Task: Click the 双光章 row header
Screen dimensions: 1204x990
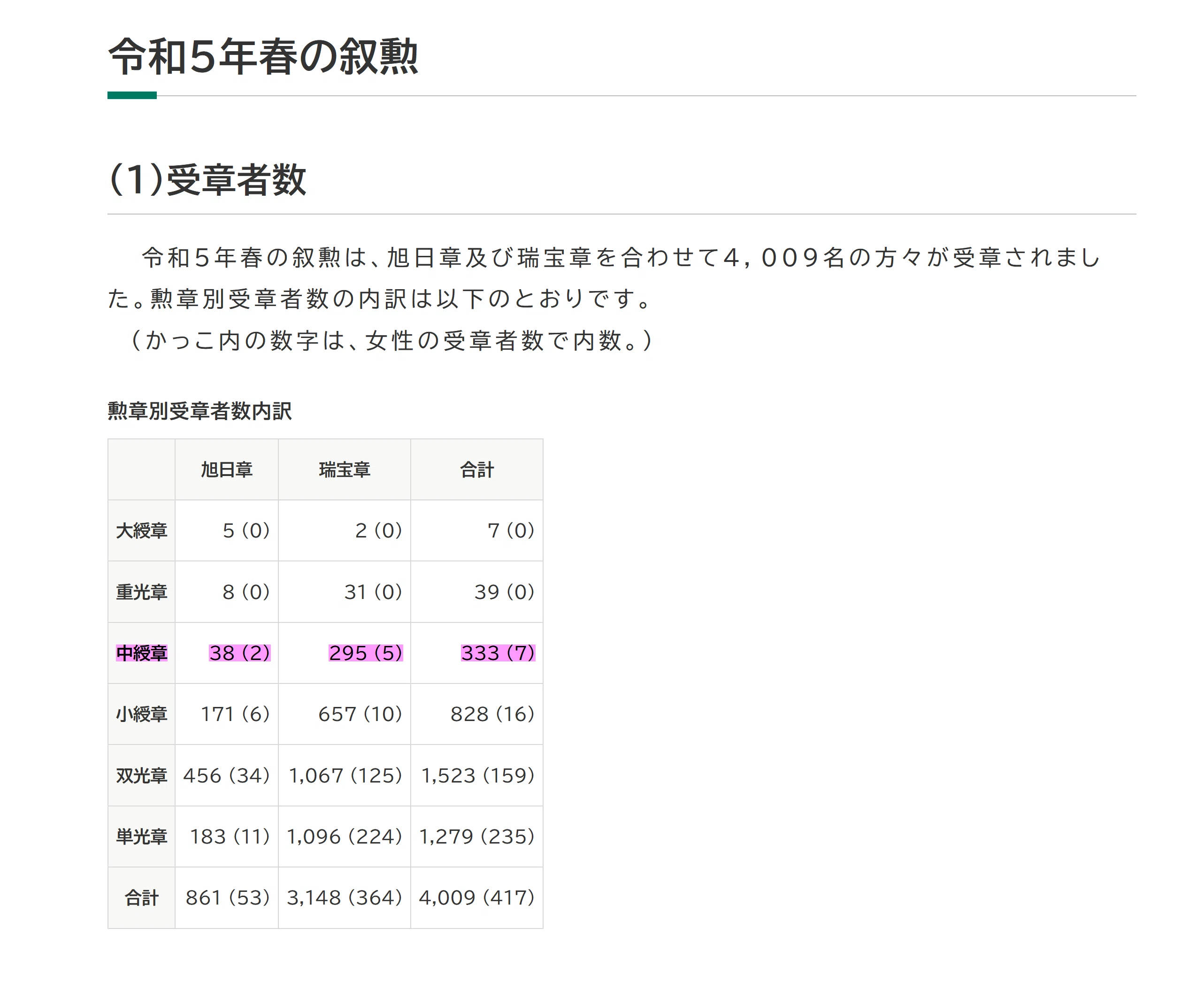Action: 141,775
